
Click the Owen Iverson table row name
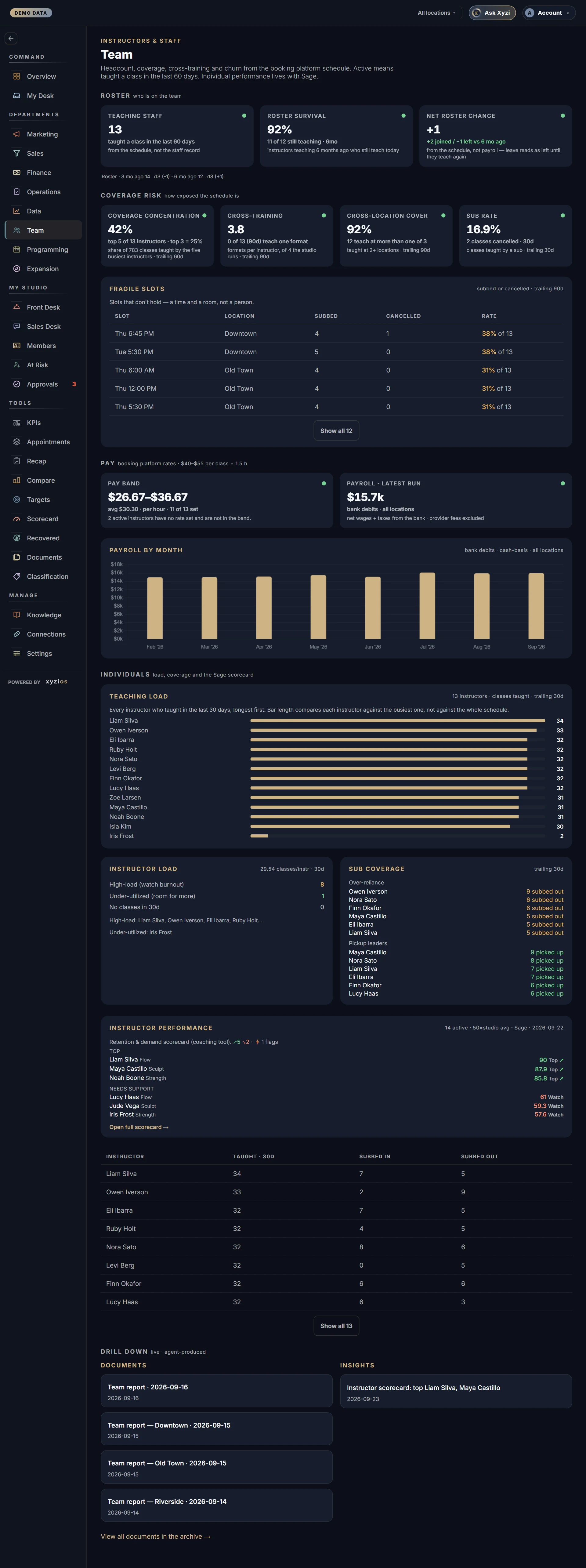[127, 1192]
